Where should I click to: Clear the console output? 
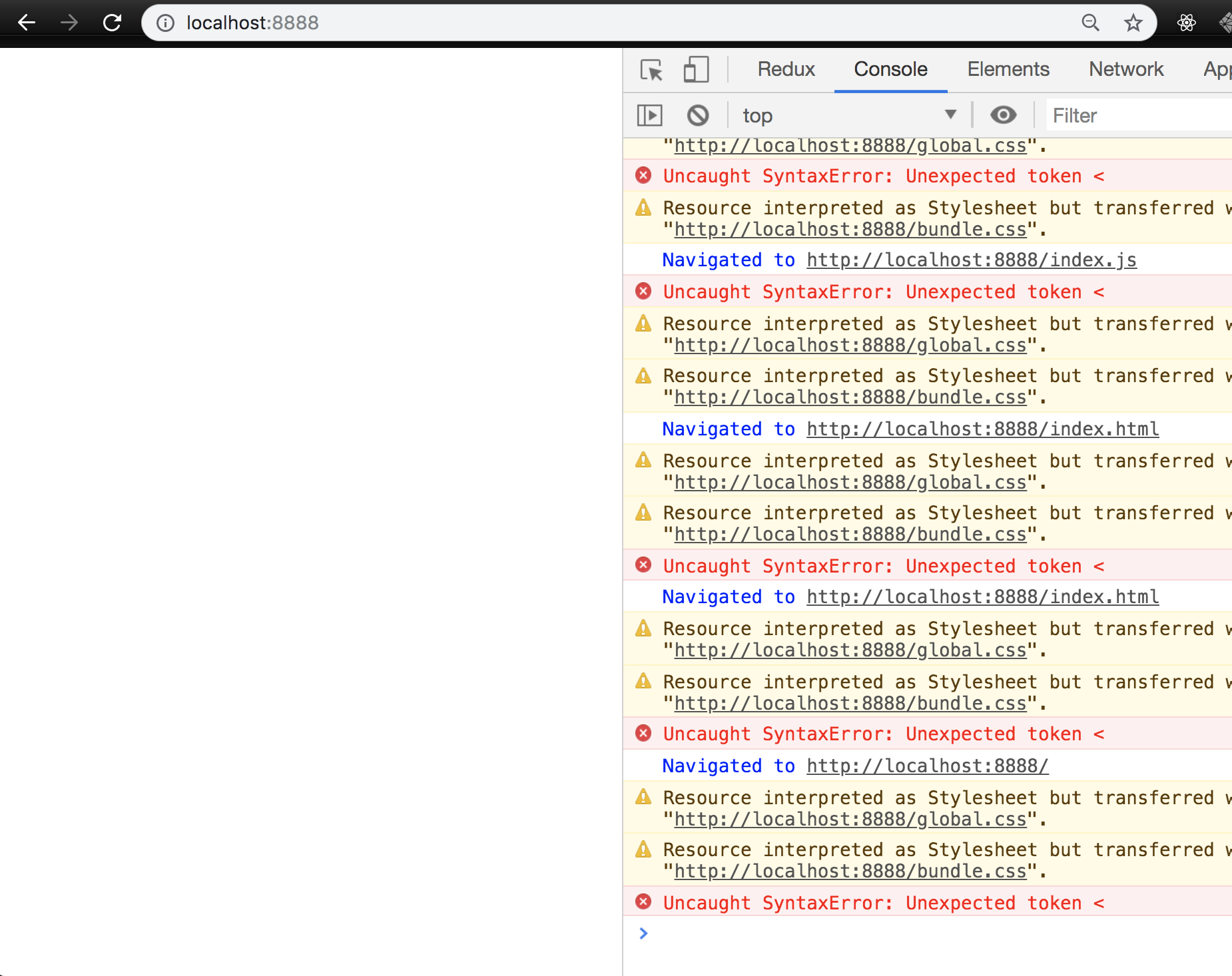pos(698,115)
